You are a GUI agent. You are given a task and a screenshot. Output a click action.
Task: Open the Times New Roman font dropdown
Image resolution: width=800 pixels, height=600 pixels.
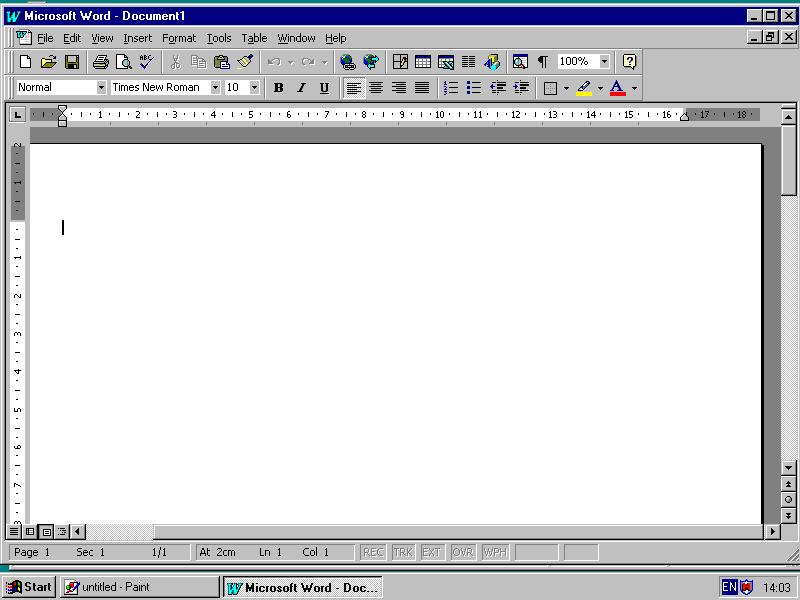[x=215, y=88]
